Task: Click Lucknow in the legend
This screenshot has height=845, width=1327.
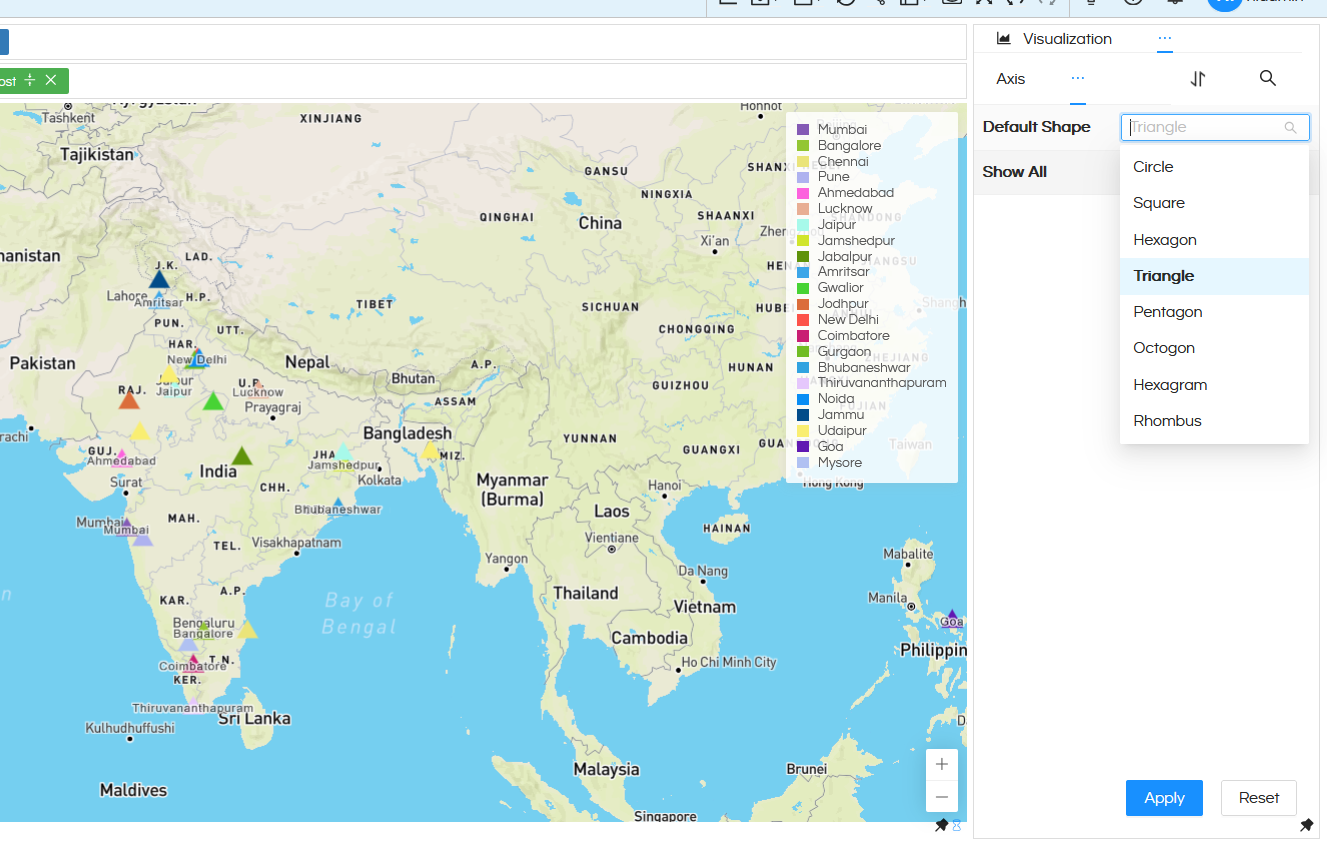Action: tap(845, 209)
